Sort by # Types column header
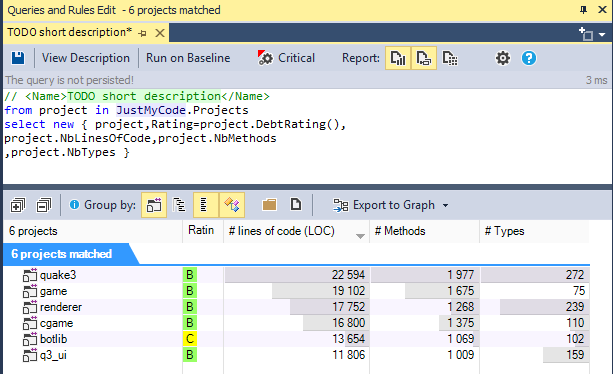The image size is (613, 374). coord(534,231)
